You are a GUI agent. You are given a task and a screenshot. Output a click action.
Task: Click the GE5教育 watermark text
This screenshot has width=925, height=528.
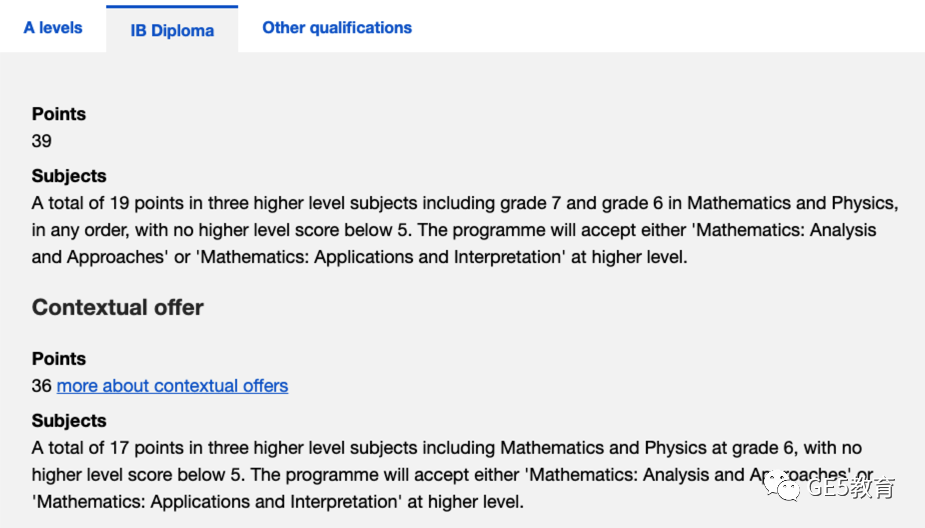click(851, 487)
